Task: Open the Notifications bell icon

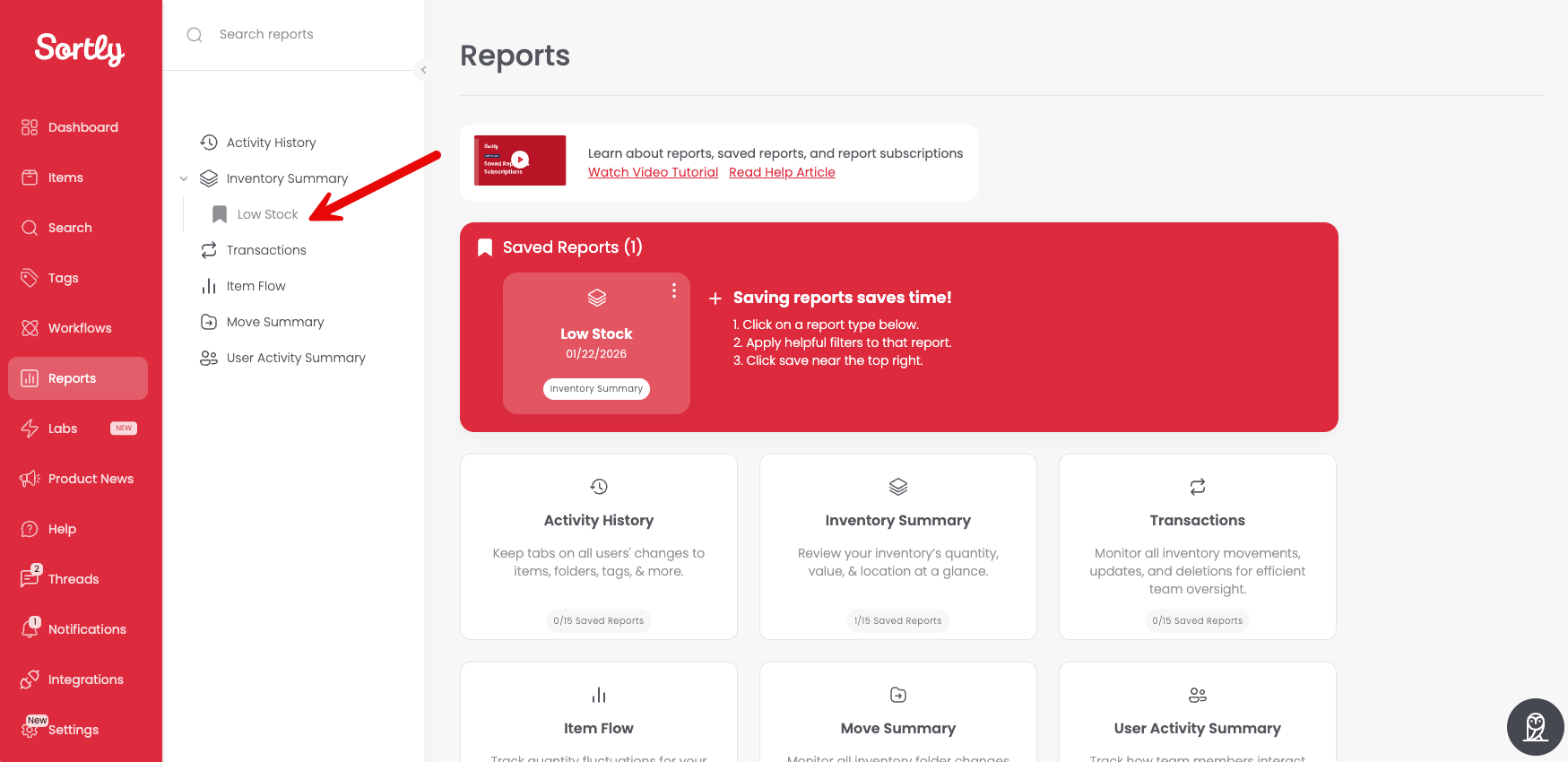Action: tap(30, 628)
